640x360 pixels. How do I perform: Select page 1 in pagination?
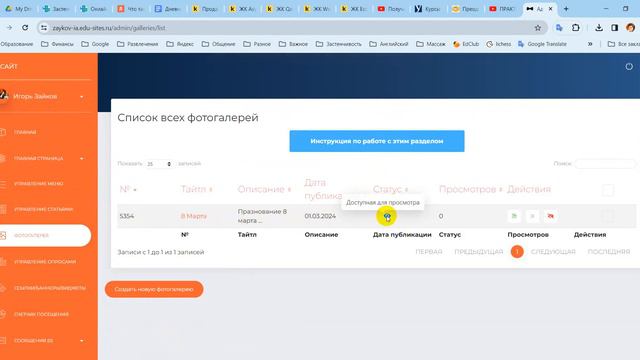point(517,252)
